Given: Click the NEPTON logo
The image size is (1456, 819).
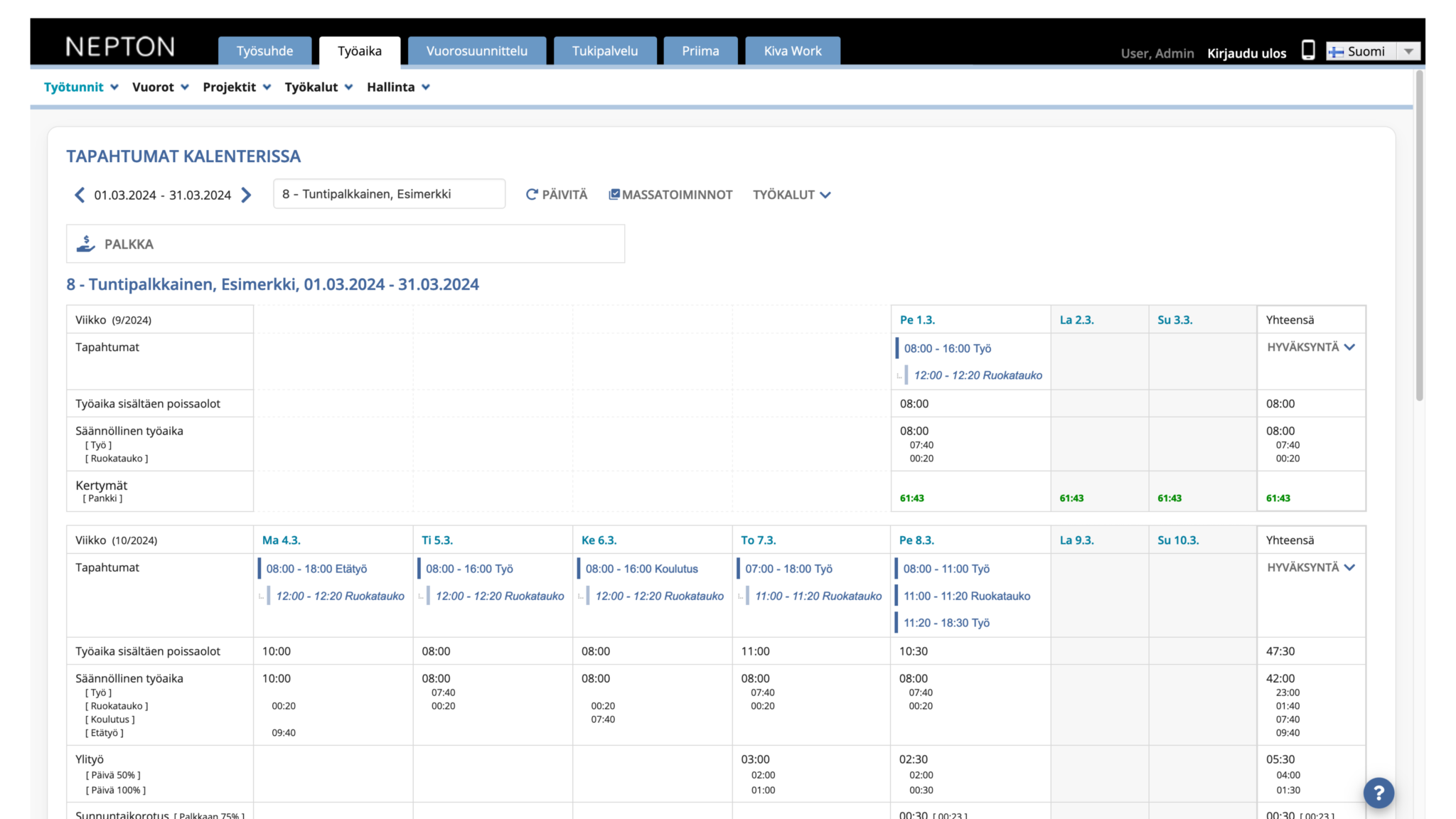Looking at the screenshot, I should point(120,47).
